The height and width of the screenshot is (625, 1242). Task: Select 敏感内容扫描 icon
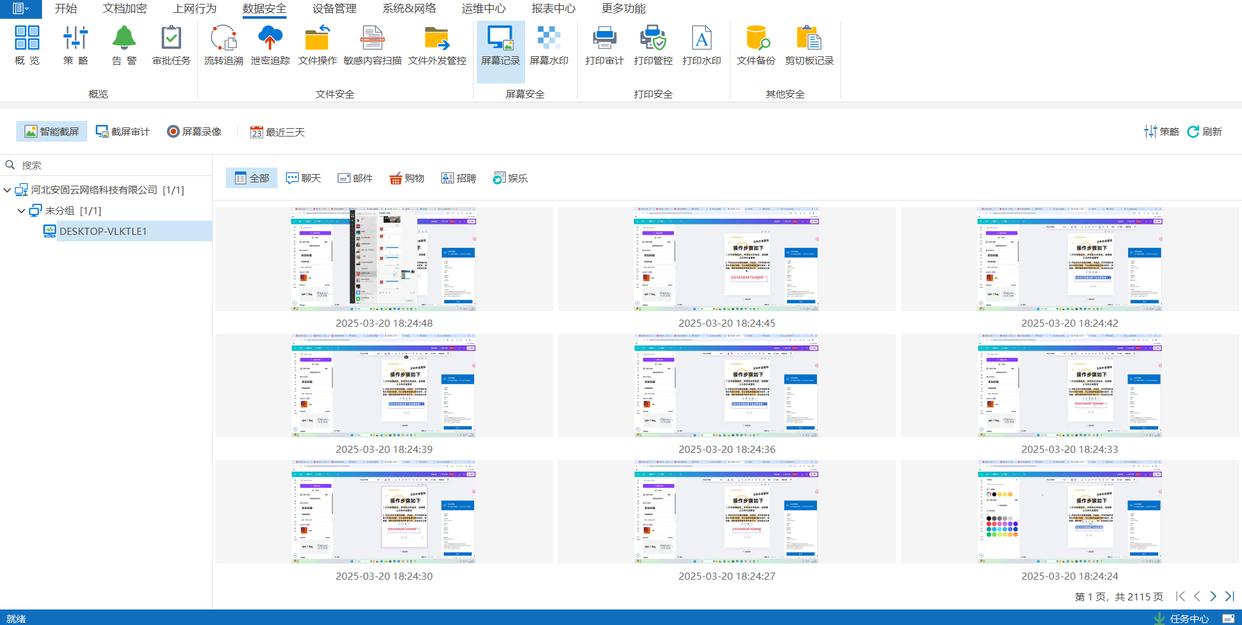(x=372, y=40)
